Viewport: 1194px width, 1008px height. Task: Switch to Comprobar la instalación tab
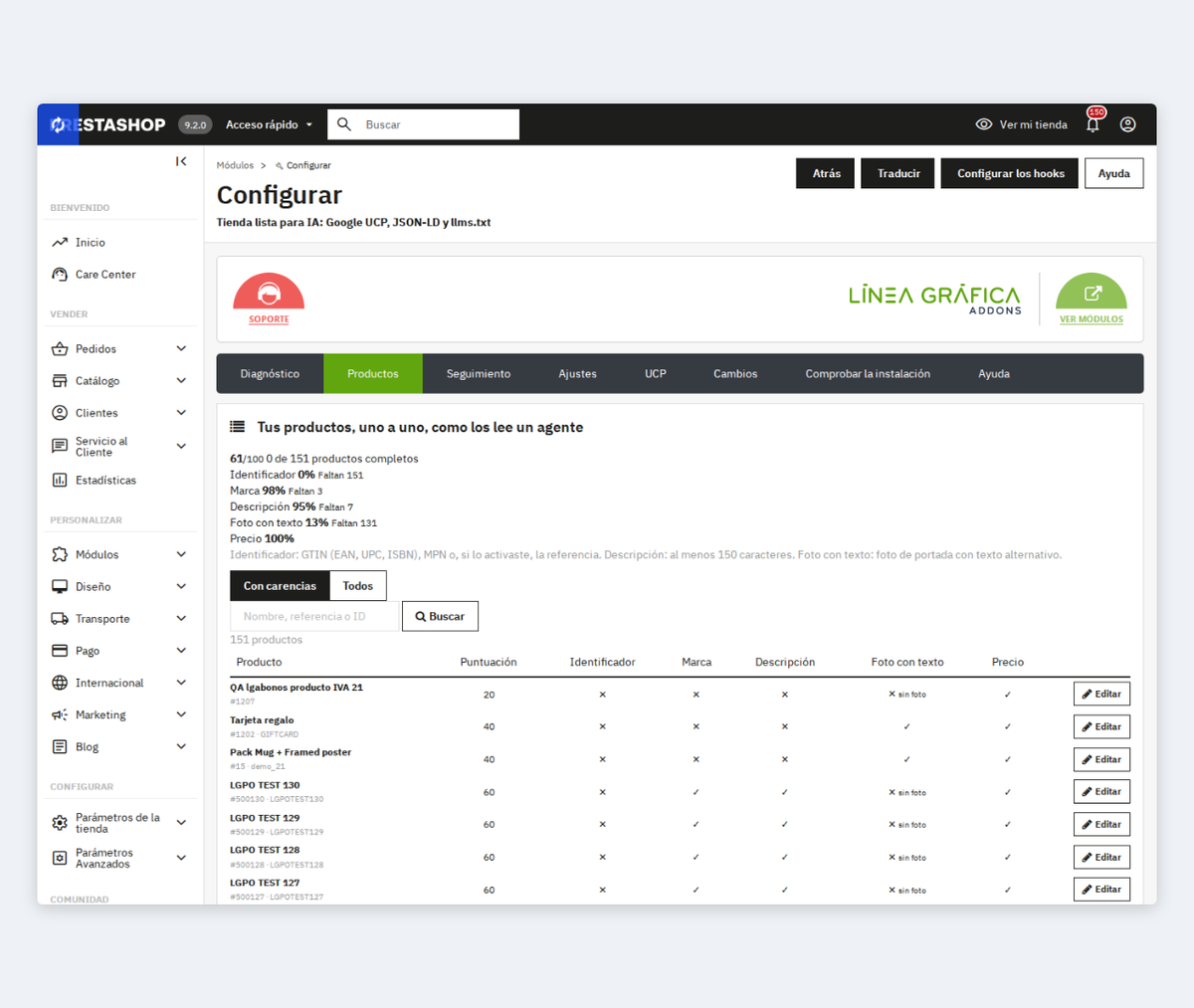click(x=868, y=374)
